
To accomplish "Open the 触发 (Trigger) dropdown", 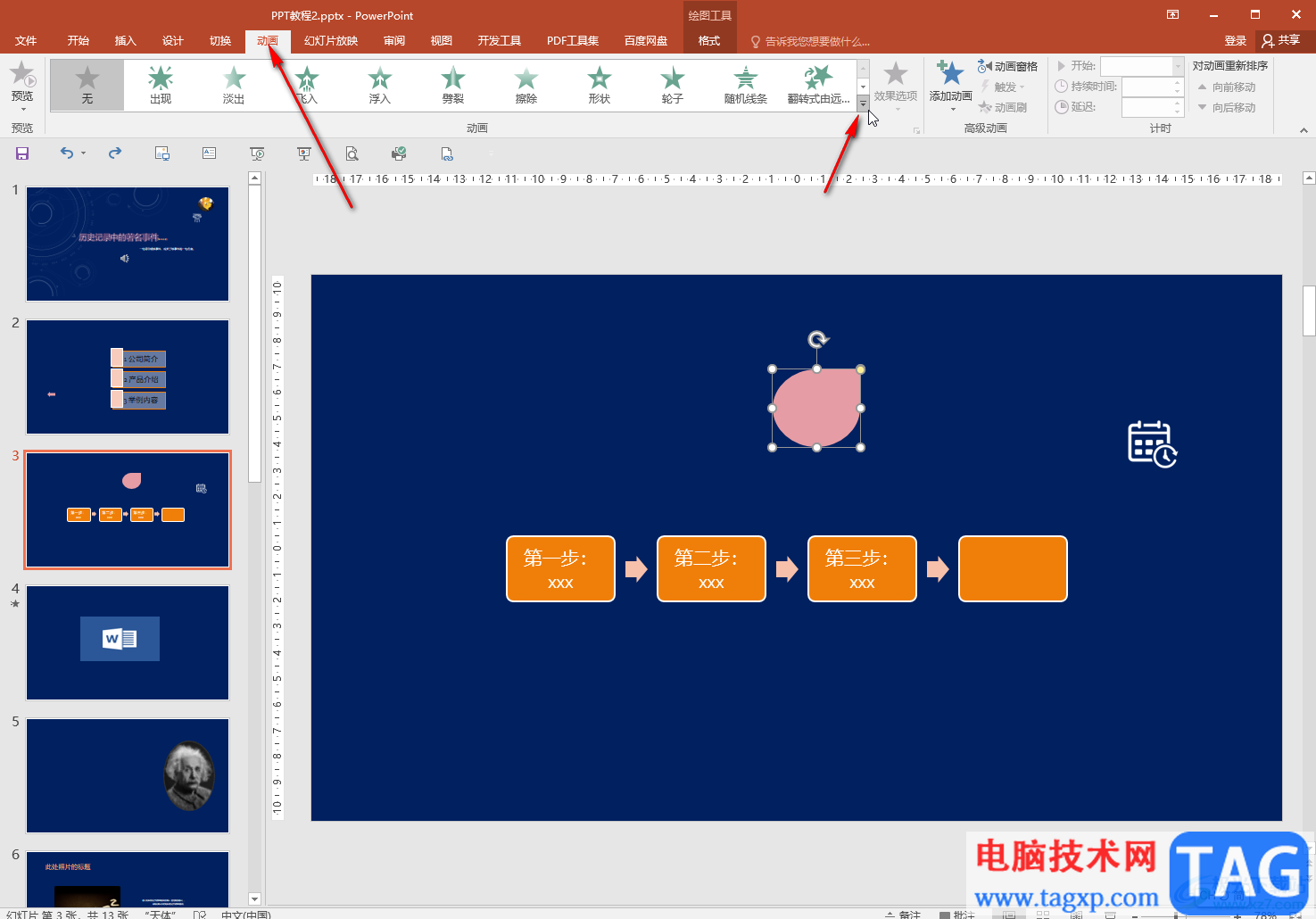I will [1003, 87].
